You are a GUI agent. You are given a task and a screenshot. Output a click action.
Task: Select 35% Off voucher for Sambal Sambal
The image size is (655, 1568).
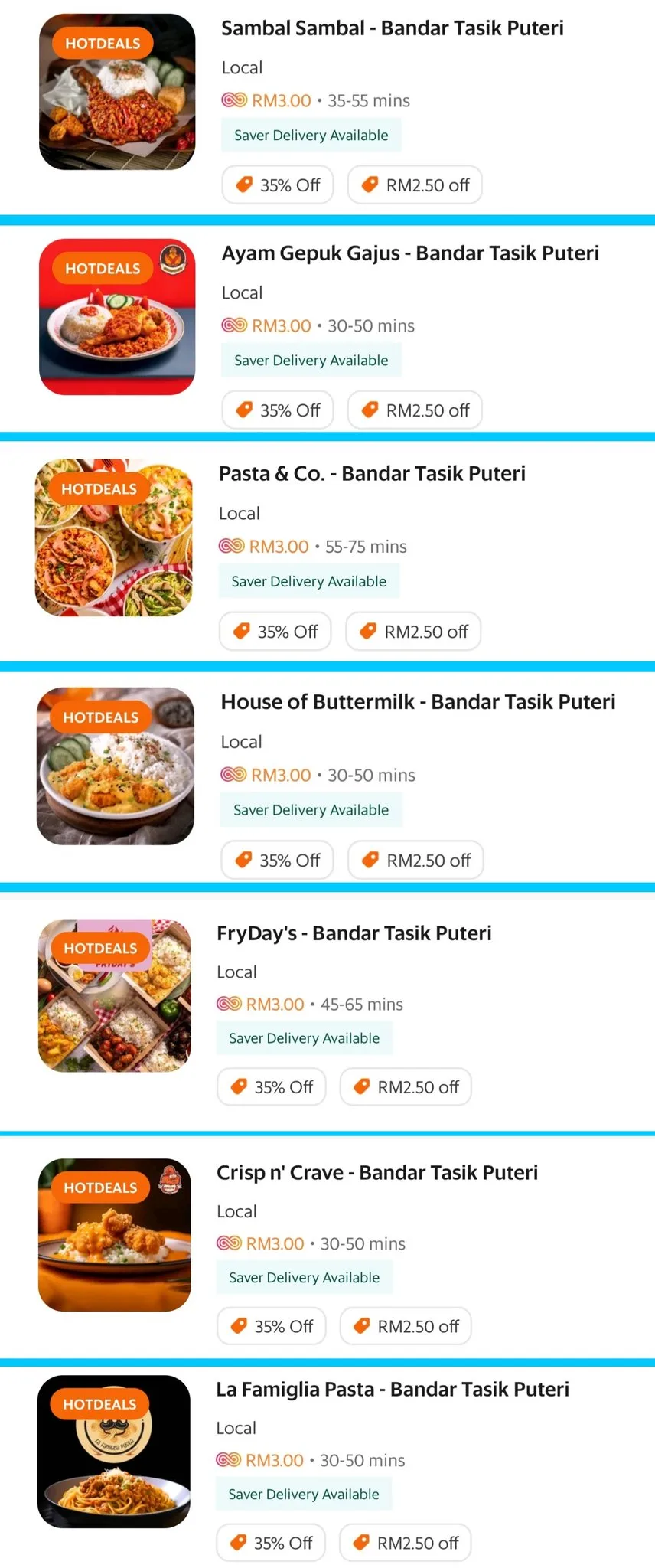pyautogui.click(x=278, y=185)
